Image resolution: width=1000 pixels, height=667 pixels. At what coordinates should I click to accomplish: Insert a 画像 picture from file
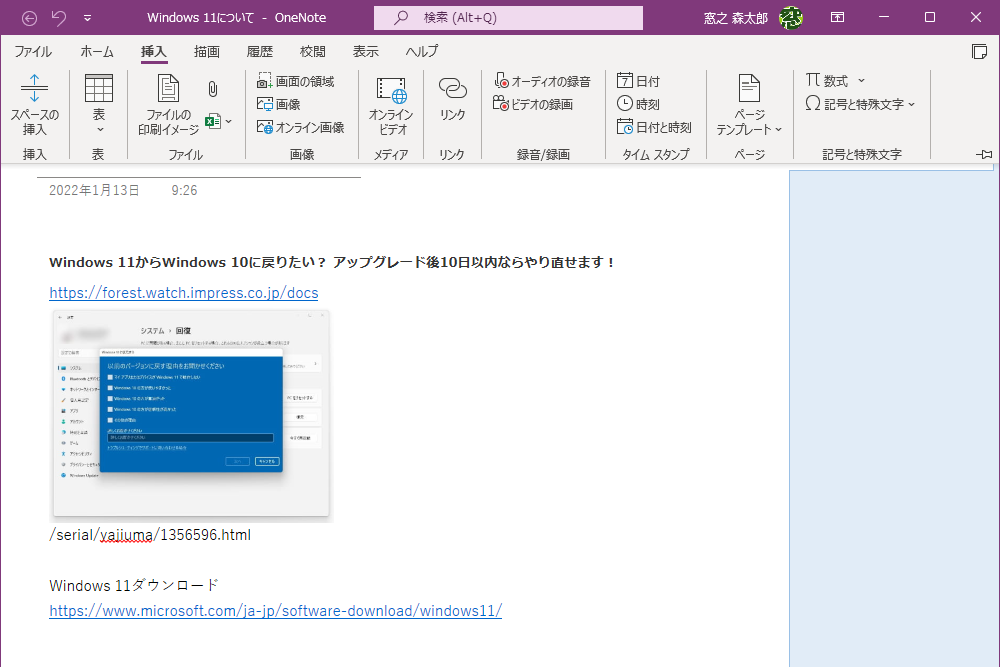point(279,103)
